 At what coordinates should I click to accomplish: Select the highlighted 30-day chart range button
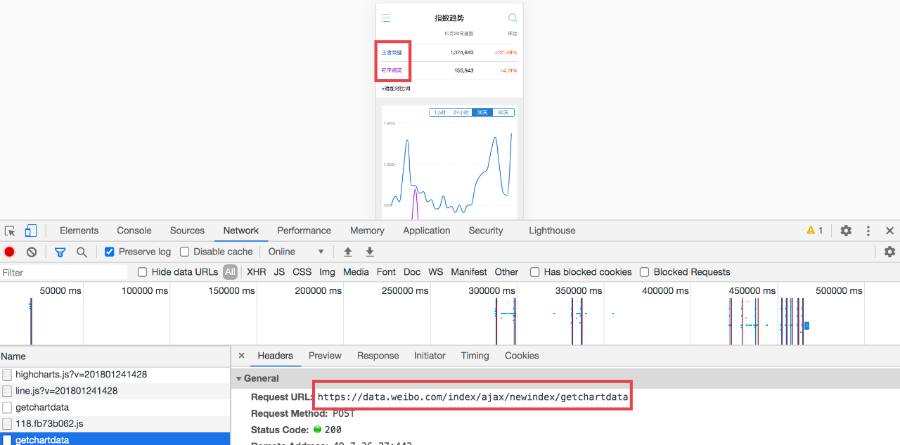[x=482, y=113]
